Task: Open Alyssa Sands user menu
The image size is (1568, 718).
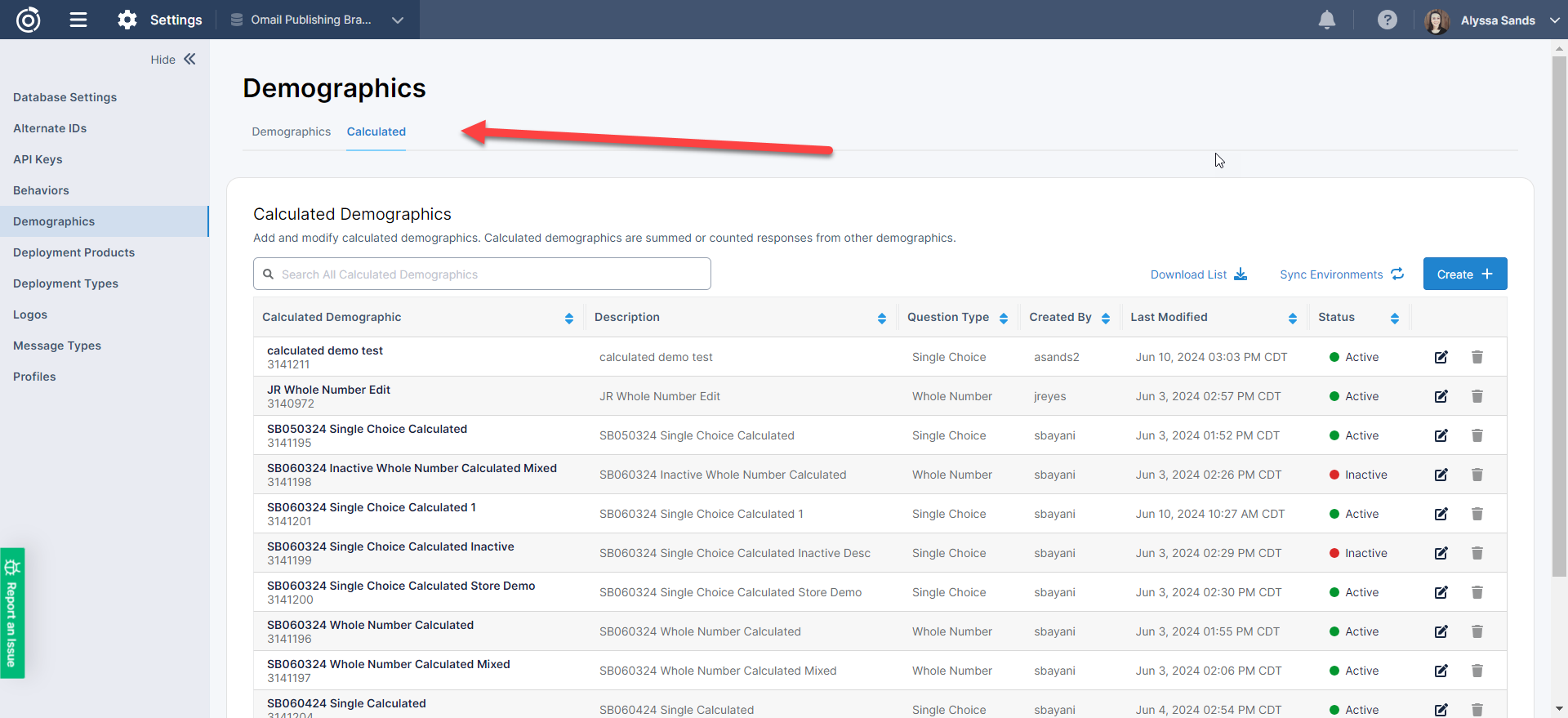Action: (x=1493, y=20)
